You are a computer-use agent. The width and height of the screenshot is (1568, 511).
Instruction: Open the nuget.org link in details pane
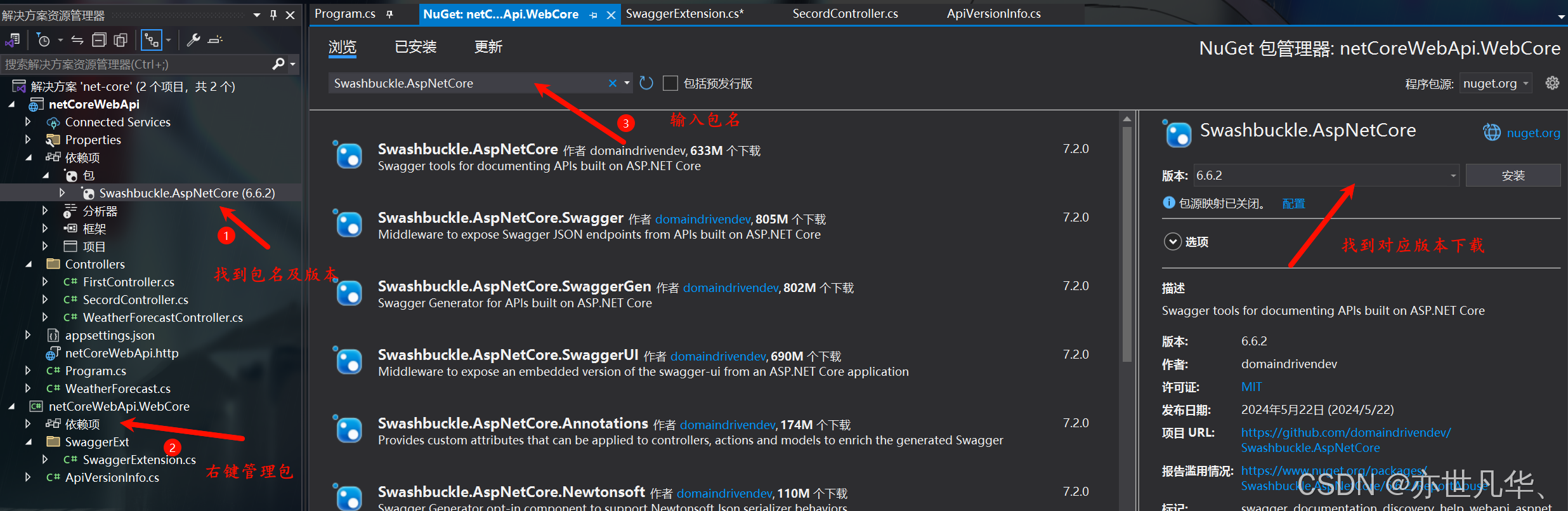tap(1533, 133)
